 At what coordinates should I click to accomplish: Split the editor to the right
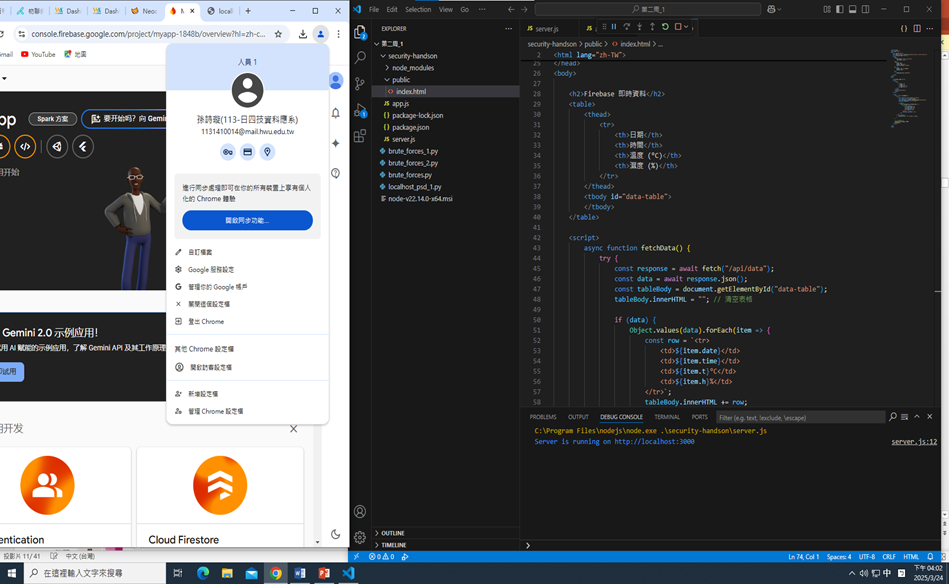pyautogui.click(x=917, y=28)
